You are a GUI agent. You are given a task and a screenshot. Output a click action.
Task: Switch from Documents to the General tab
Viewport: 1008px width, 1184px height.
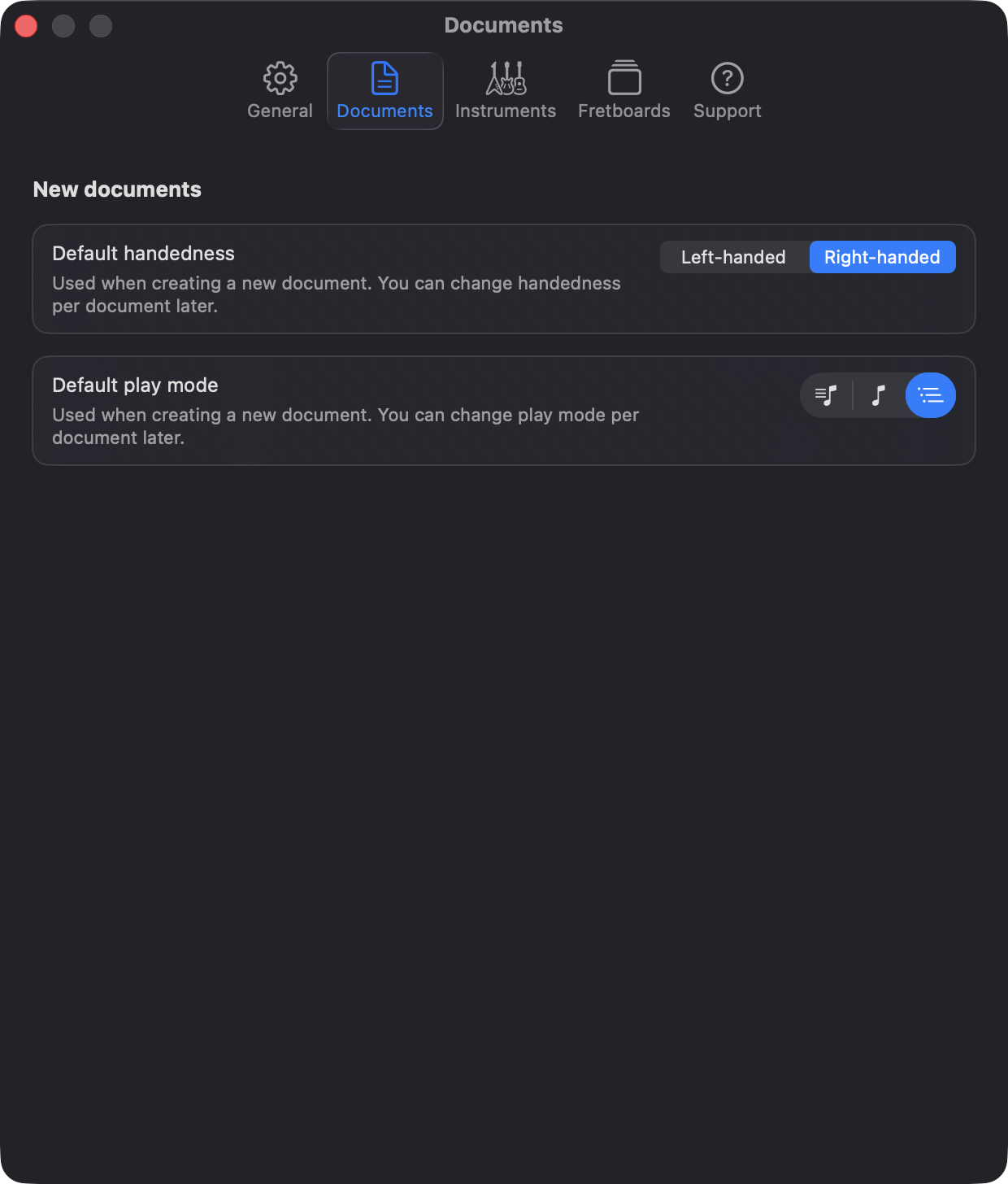coord(280,89)
